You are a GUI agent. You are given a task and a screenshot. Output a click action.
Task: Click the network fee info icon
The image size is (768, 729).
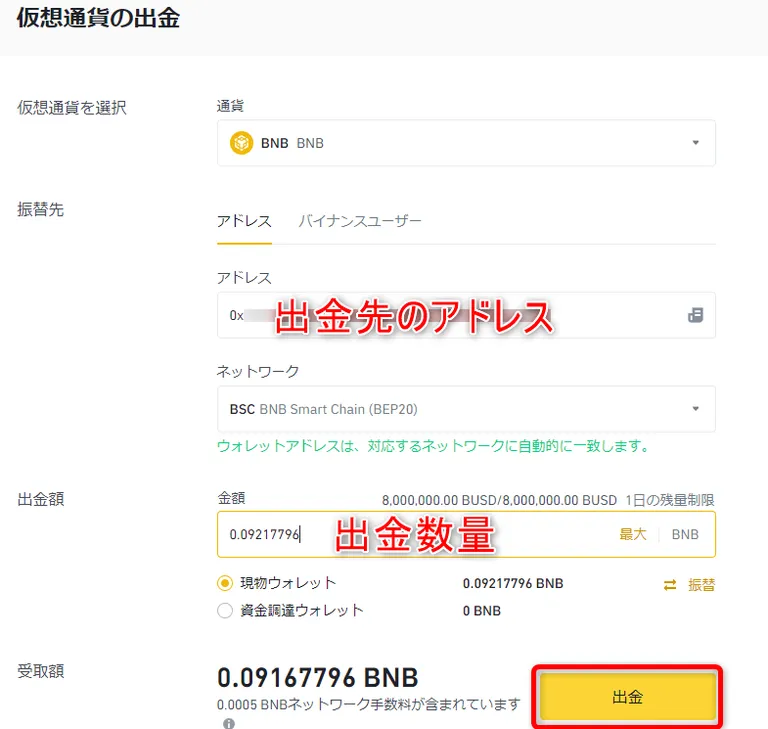[x=229, y=723]
